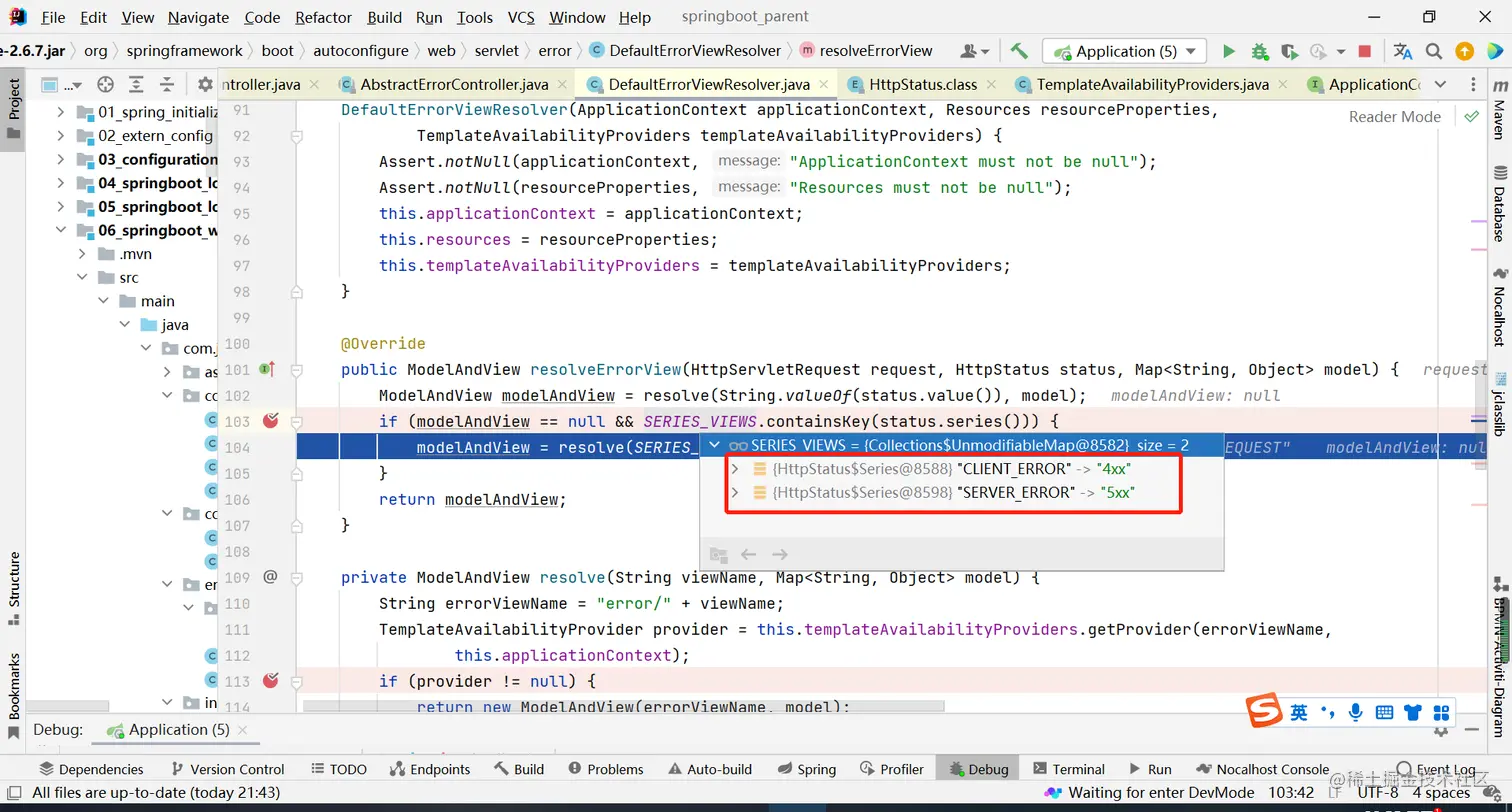This screenshot has height=812, width=1512.
Task: Run with Coverage shield icon
Action: pyautogui.click(x=1289, y=51)
